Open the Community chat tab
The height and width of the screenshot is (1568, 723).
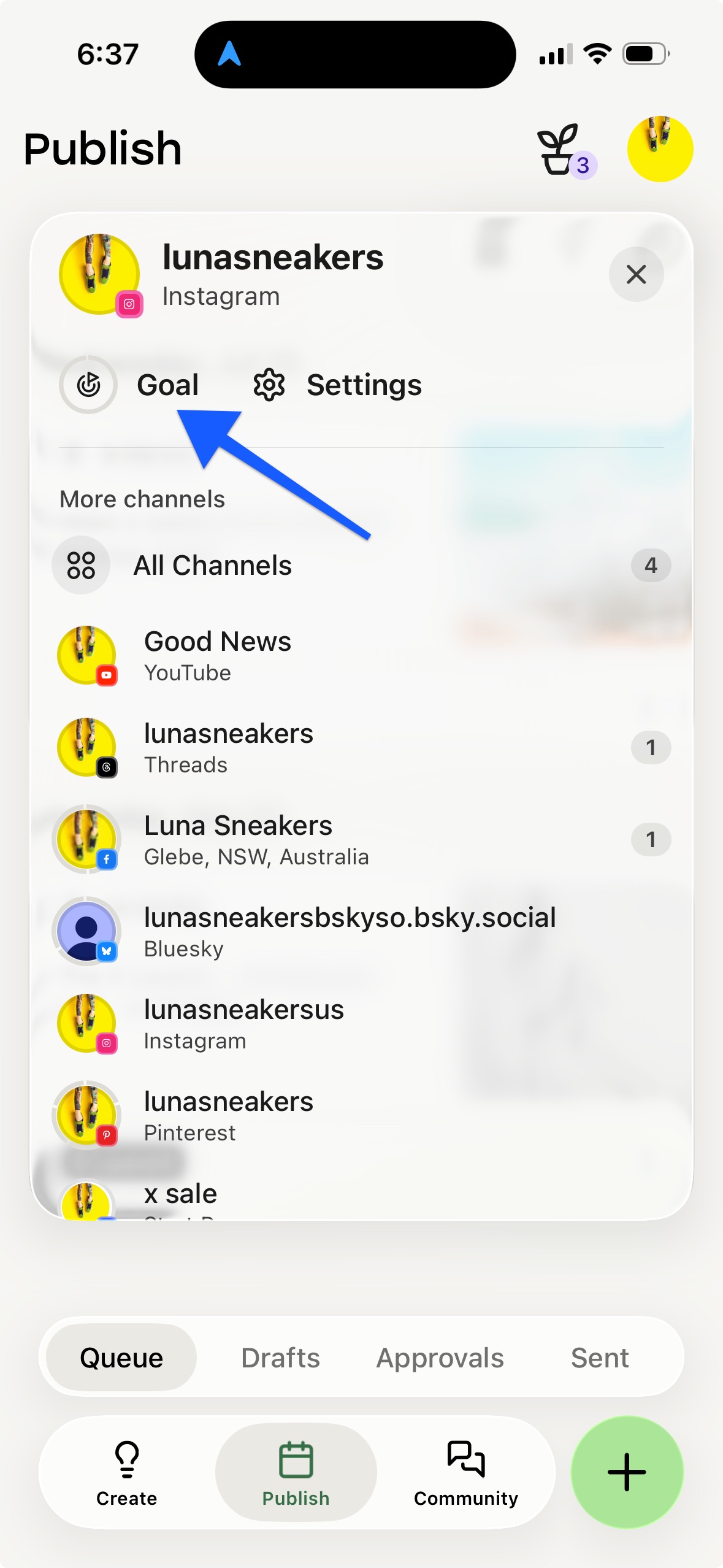pyautogui.click(x=466, y=1473)
